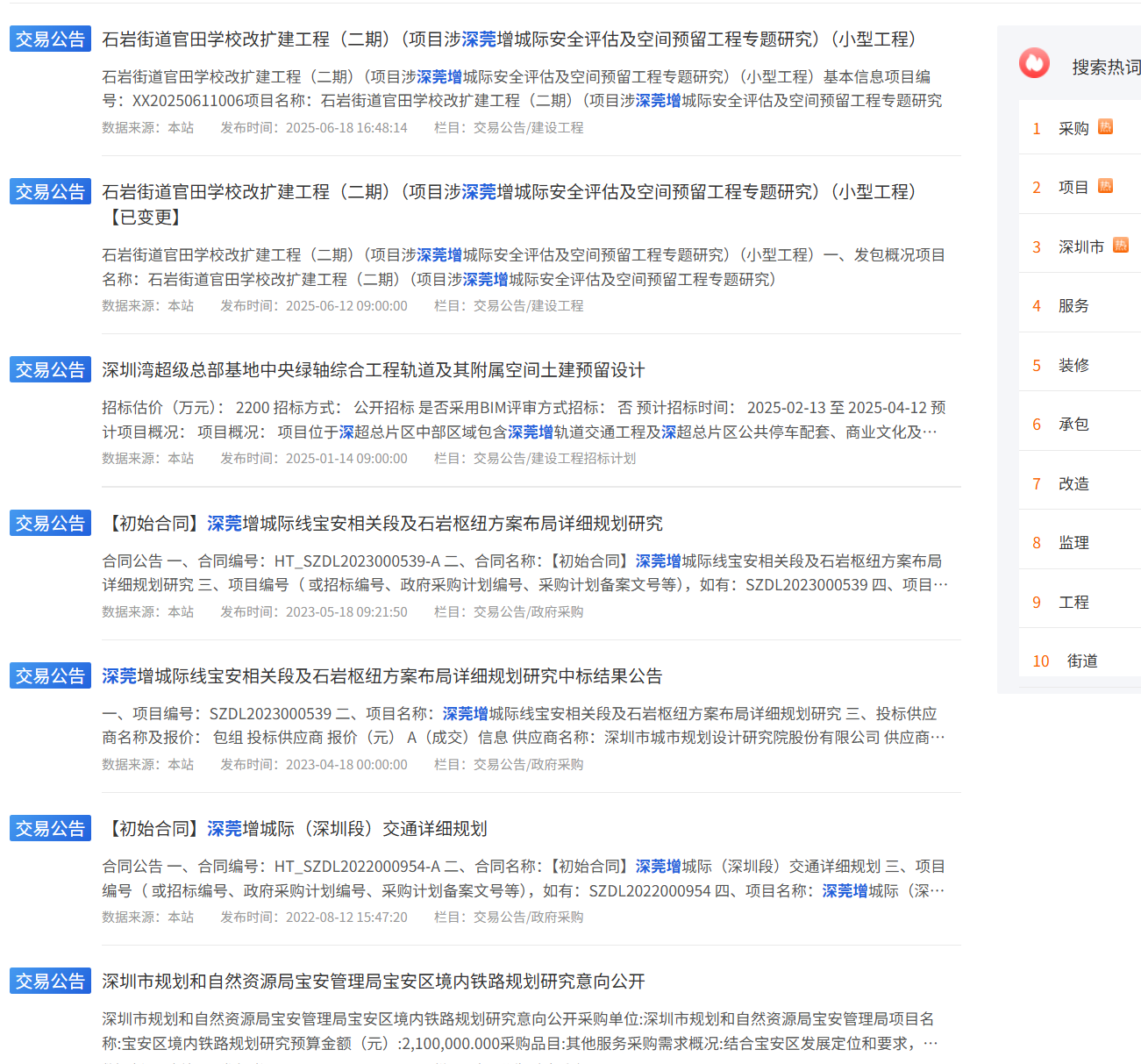Viewport: 1141px width, 1064px height.
Task: Click summary starting 招标估价（万元）：2200
Action: (524, 420)
